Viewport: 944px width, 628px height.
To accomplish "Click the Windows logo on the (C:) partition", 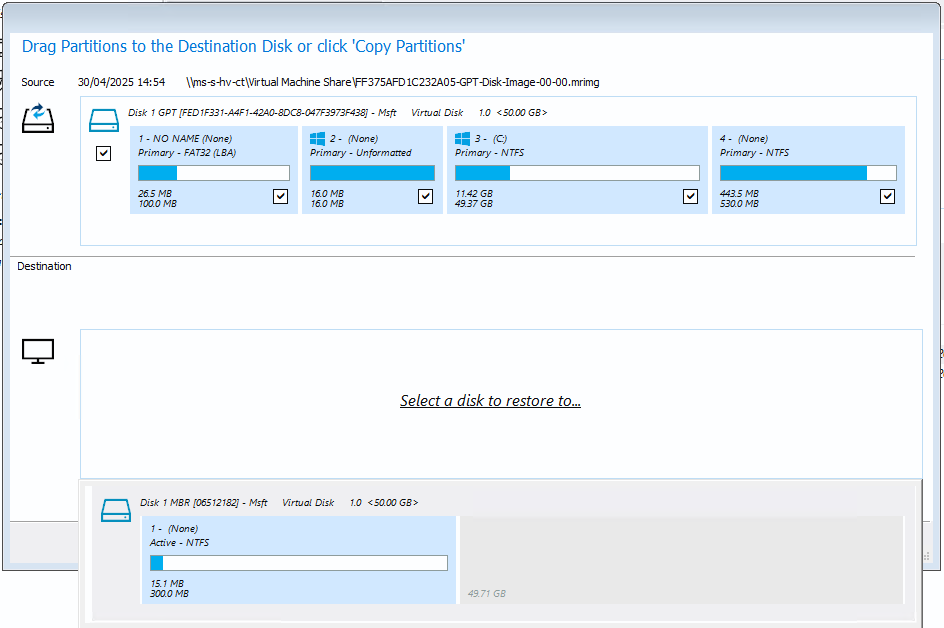I will [x=461, y=138].
